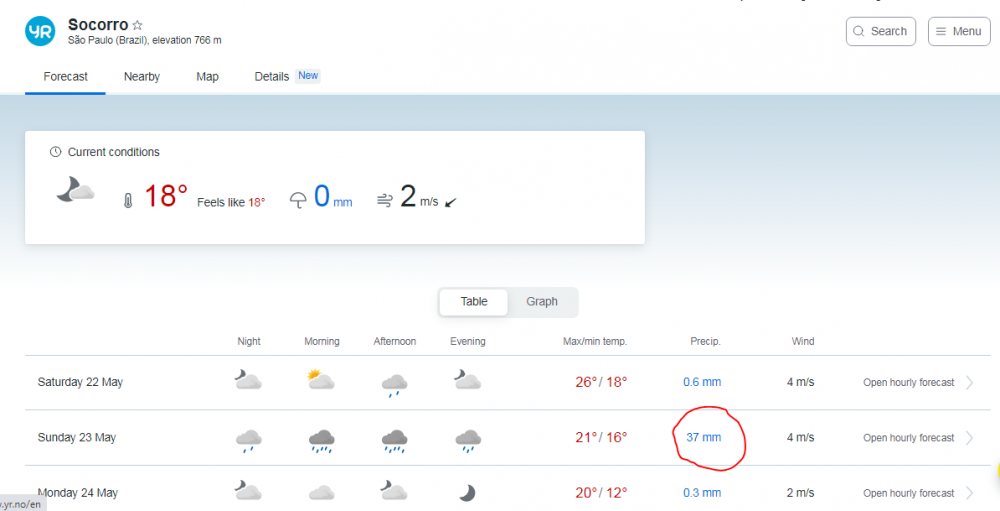
Task: Favorite Socorro with the star icon
Action: coord(138,25)
